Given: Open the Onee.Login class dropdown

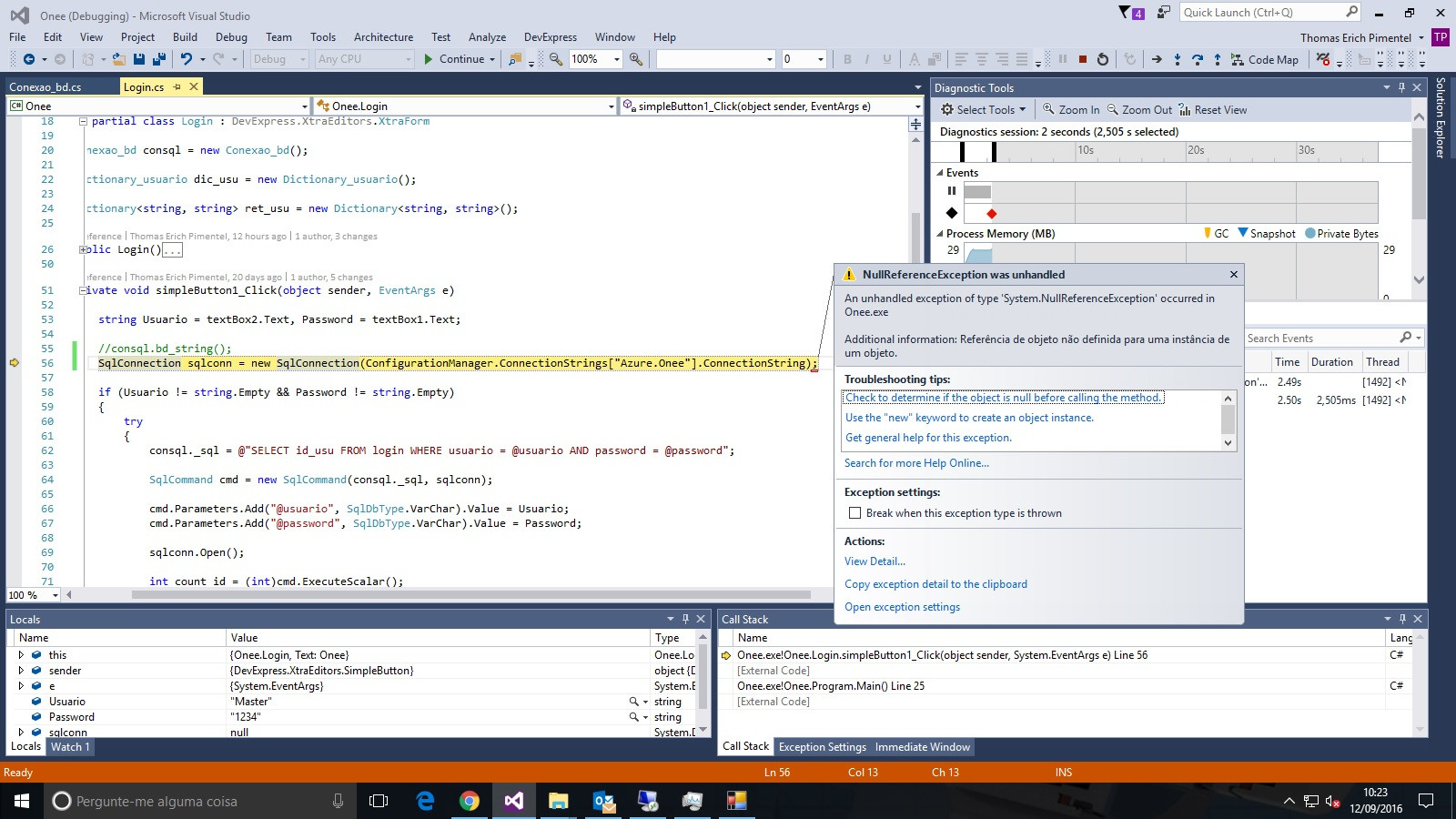Looking at the screenshot, I should coord(611,106).
